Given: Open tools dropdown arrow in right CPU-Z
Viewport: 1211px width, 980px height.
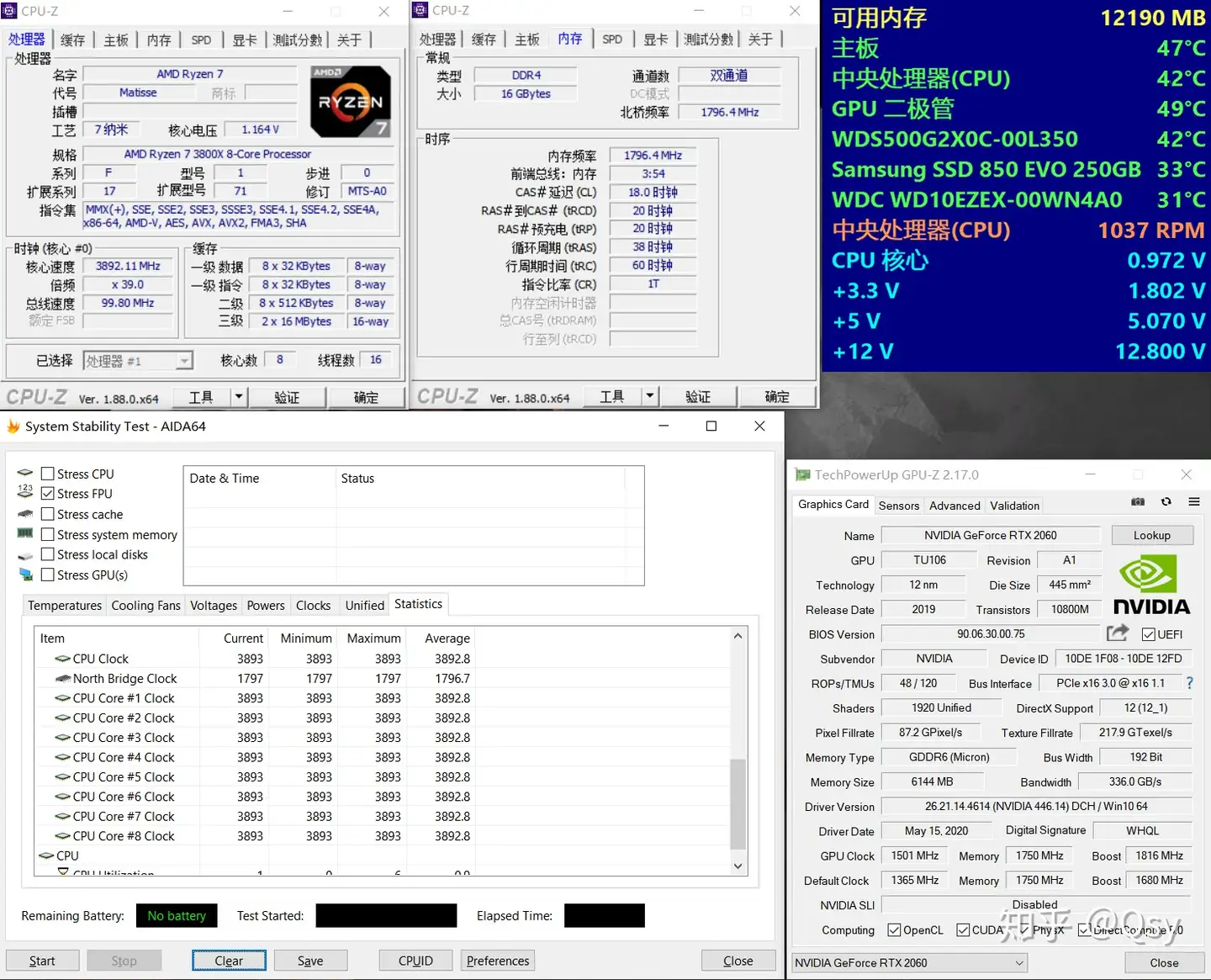Looking at the screenshot, I should pos(650,395).
